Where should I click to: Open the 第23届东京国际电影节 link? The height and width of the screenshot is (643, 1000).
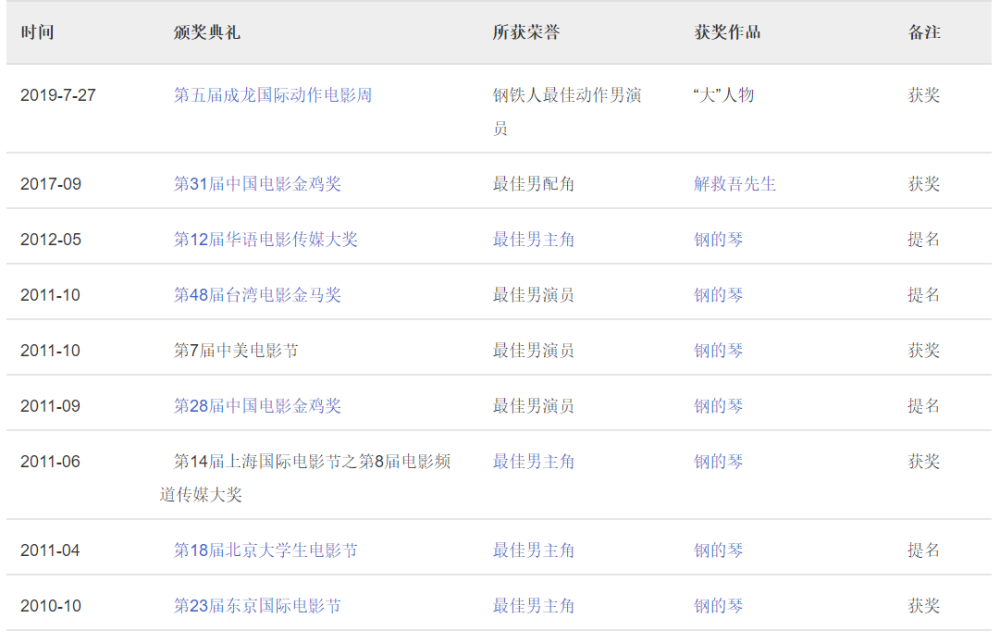point(257,605)
